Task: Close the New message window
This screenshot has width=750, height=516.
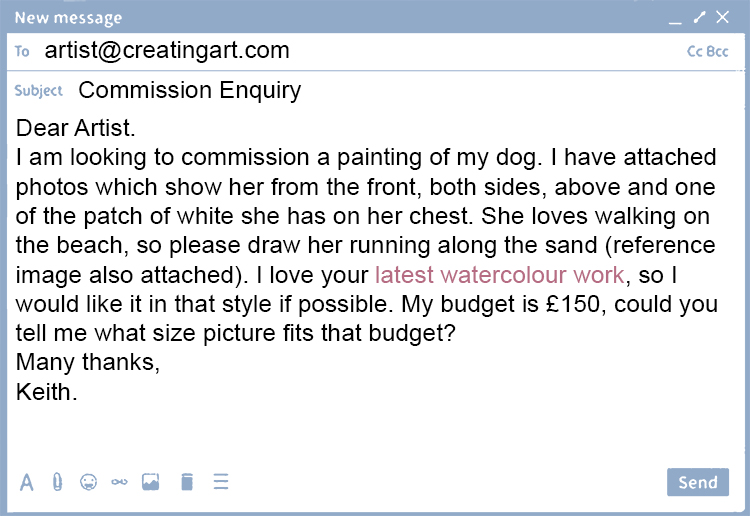Action: [724, 17]
